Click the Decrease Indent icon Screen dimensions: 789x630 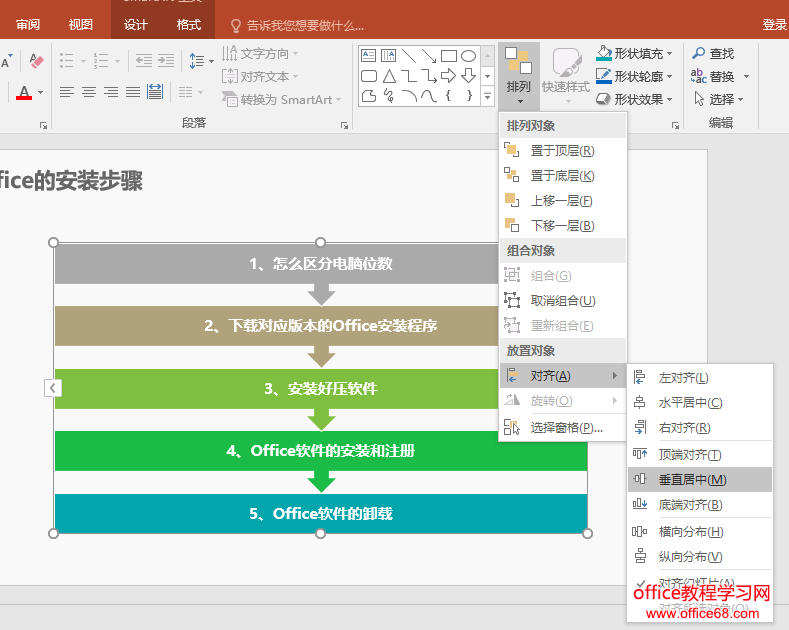pyautogui.click(x=144, y=61)
